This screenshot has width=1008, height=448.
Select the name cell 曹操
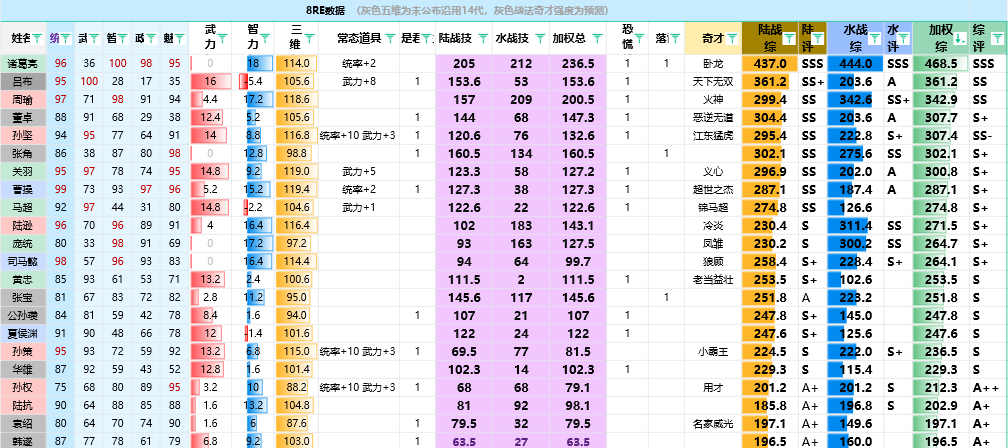(x=23, y=190)
